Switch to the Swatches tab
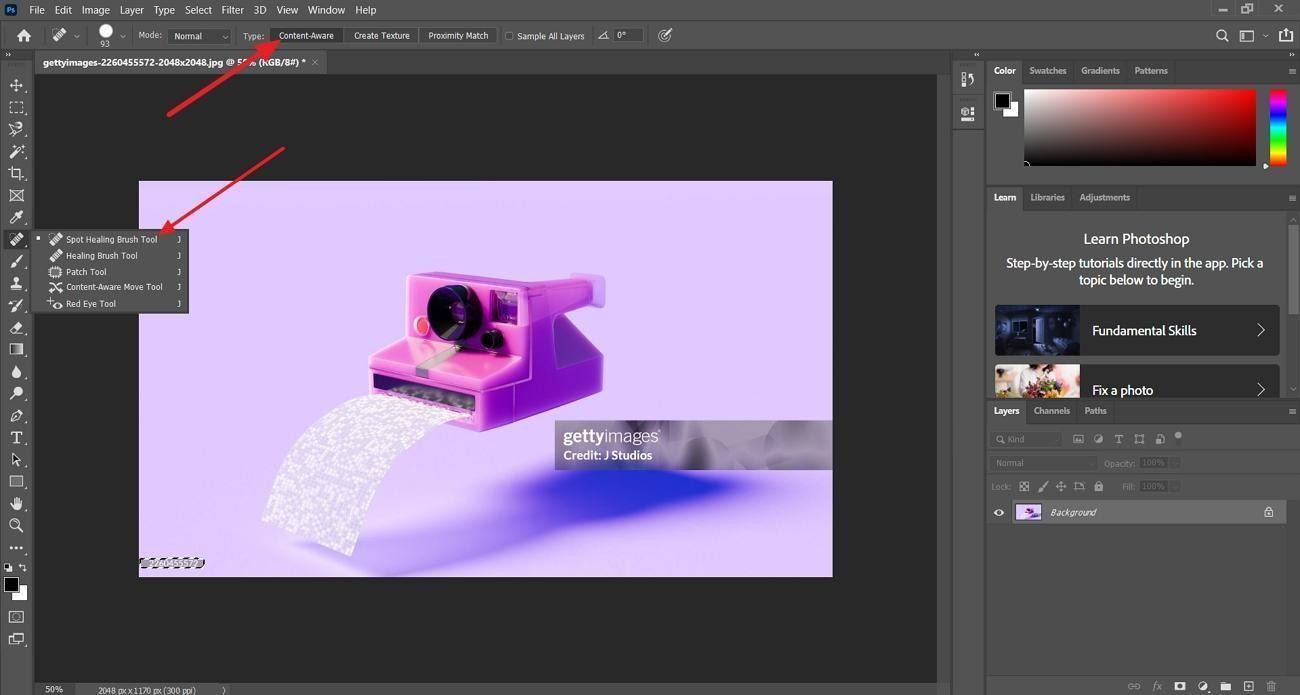1300x695 pixels. [1047, 71]
